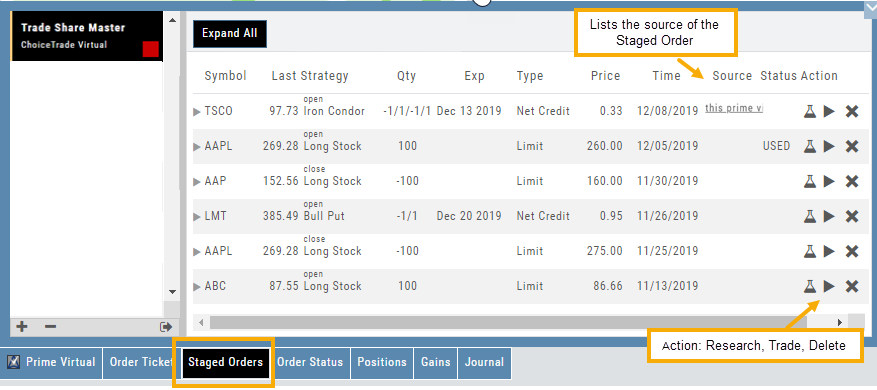Add a new account with plus icon

tap(22, 326)
